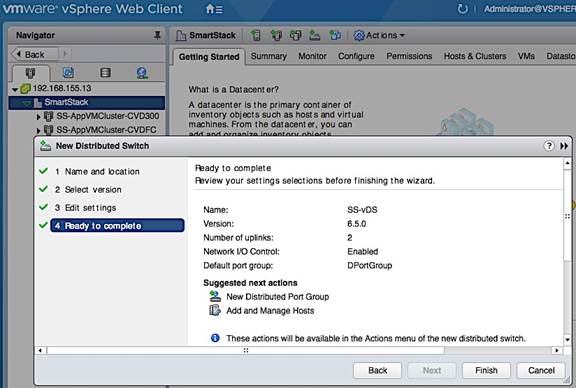This screenshot has height=388, width=576.
Task: Open the Hosts & Clusters tab
Action: tap(475, 56)
